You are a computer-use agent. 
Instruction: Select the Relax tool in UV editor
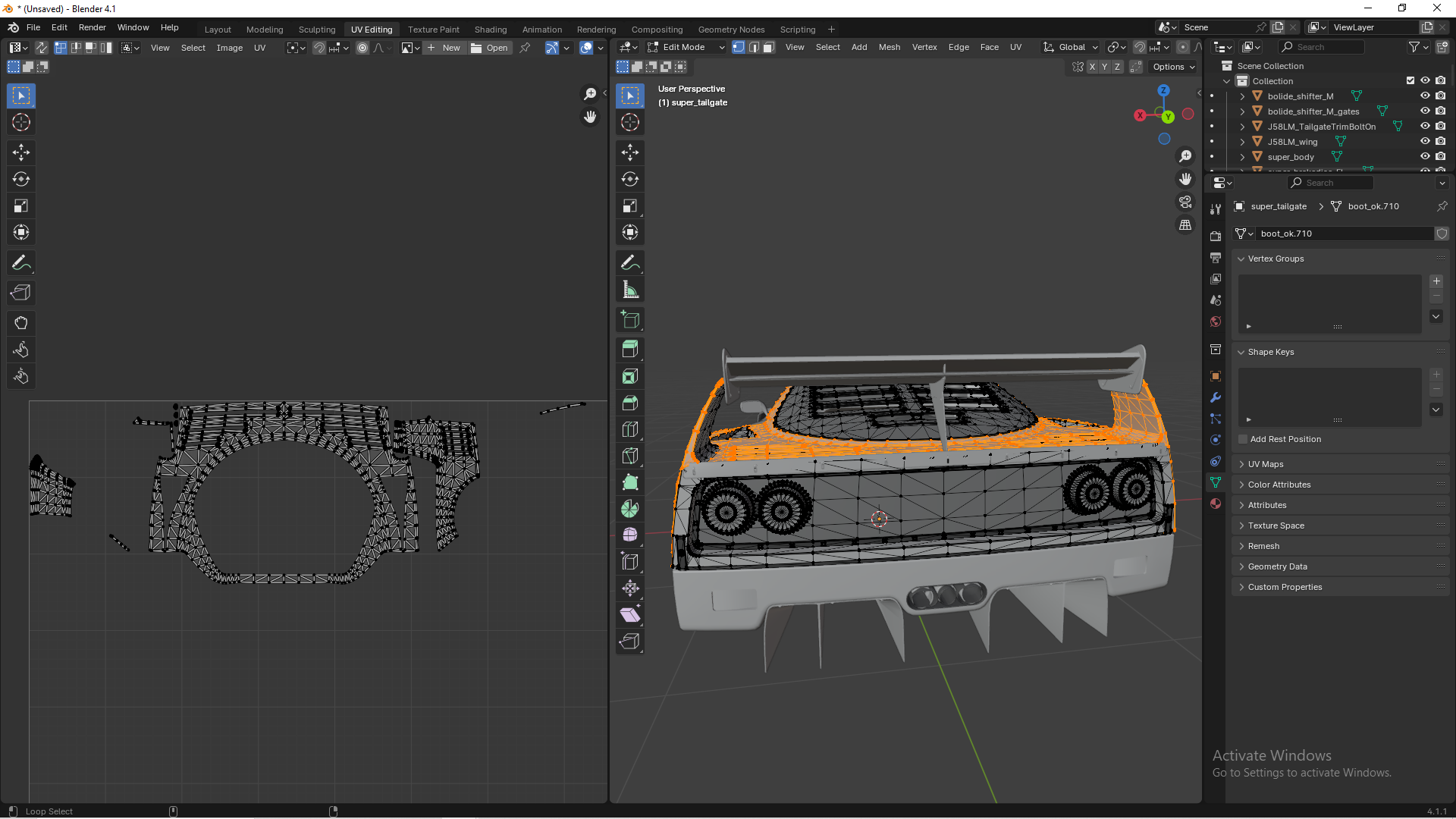coord(21,350)
